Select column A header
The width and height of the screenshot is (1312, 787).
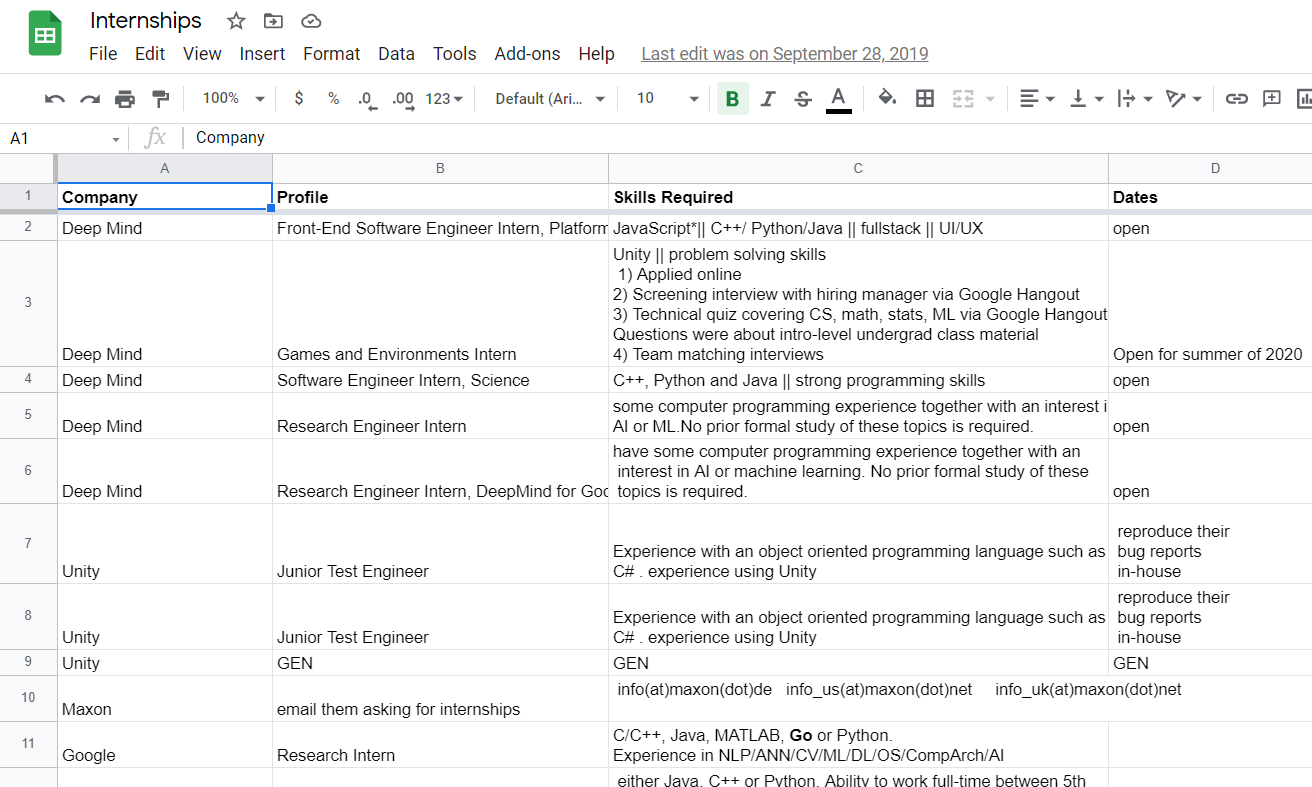165,168
